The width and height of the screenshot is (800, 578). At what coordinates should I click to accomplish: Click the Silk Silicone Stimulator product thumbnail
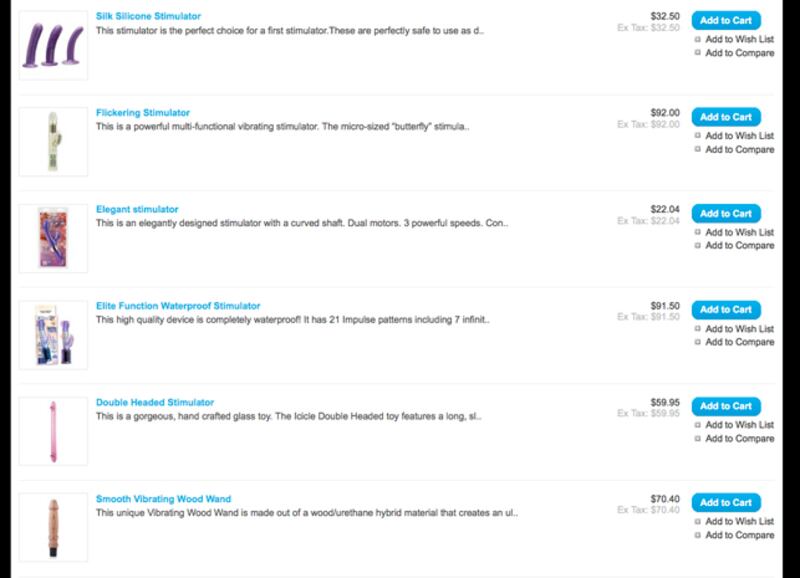coord(53,45)
